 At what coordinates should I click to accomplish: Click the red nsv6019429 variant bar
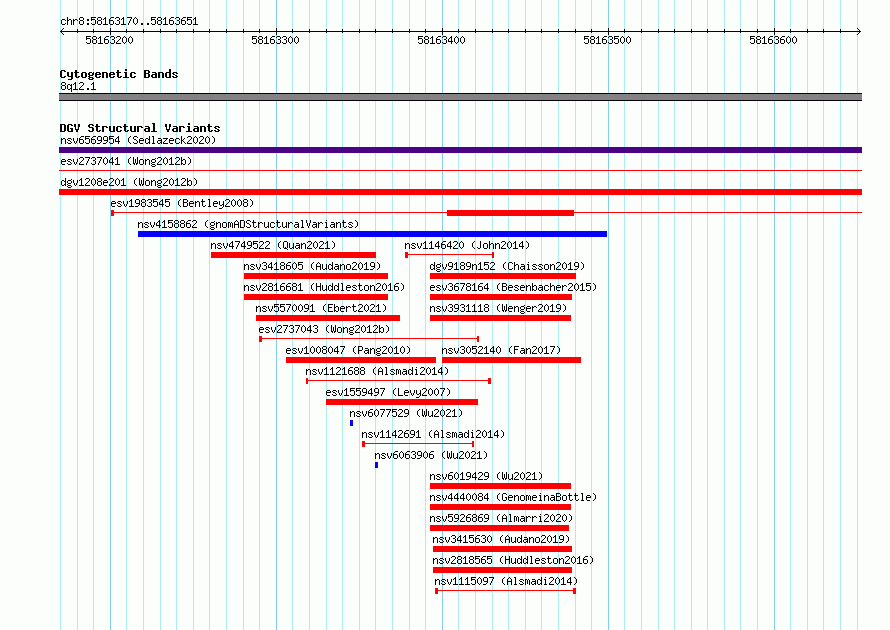(500, 486)
